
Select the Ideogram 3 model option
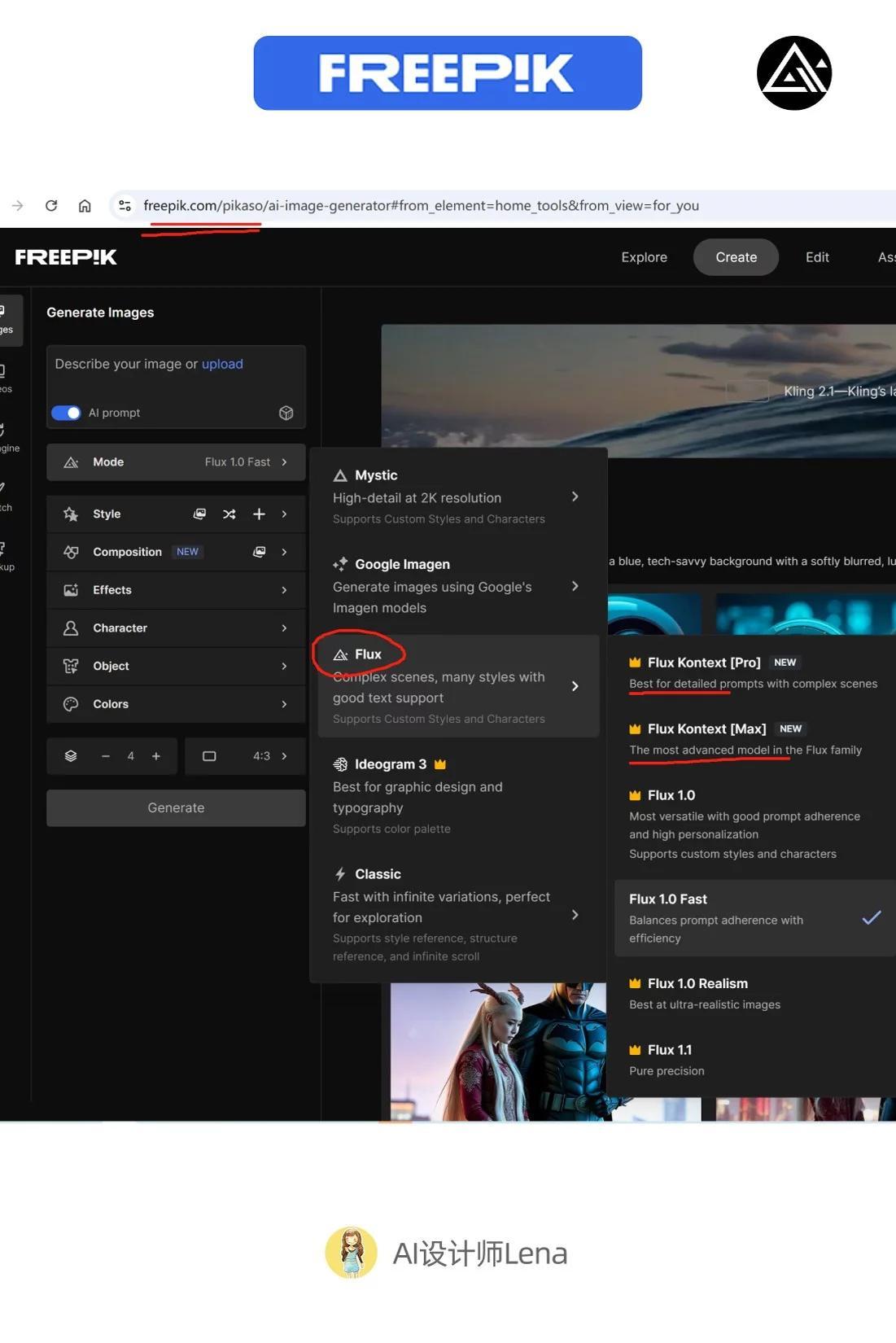pos(458,796)
